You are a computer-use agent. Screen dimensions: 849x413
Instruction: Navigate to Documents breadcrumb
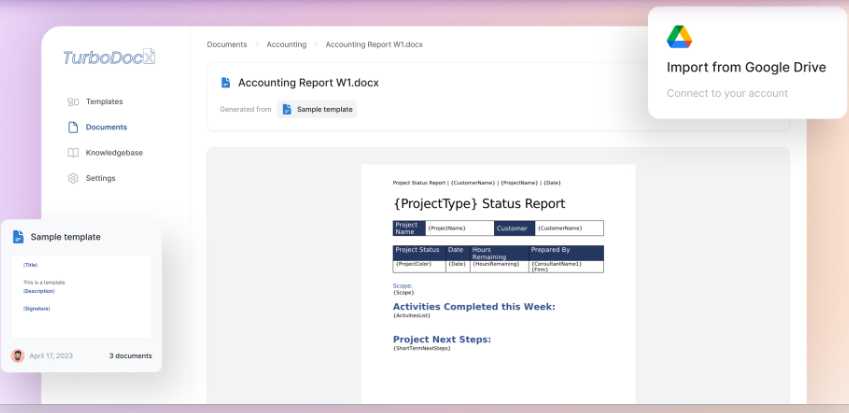227,45
